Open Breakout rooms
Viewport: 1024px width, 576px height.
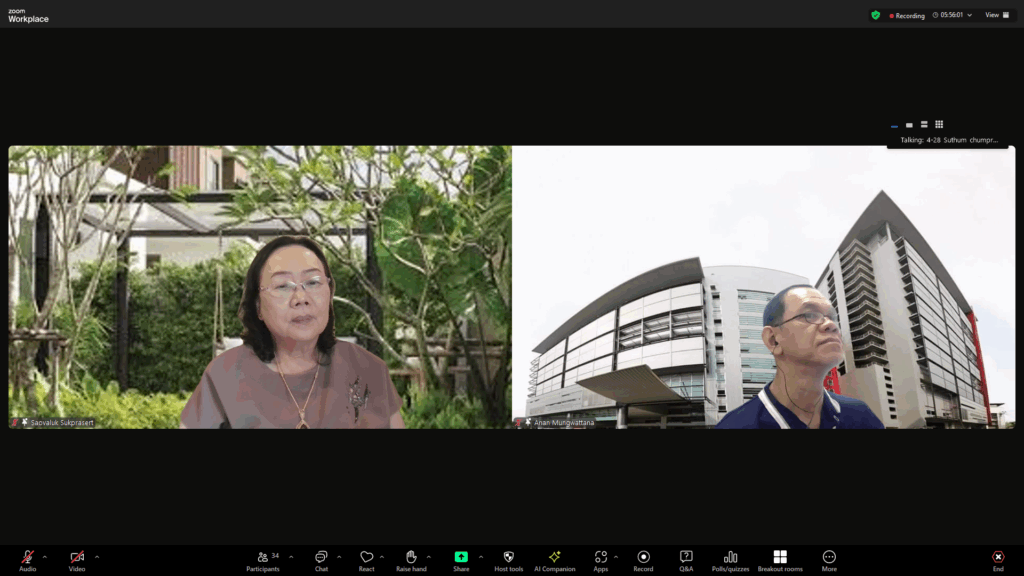780,560
